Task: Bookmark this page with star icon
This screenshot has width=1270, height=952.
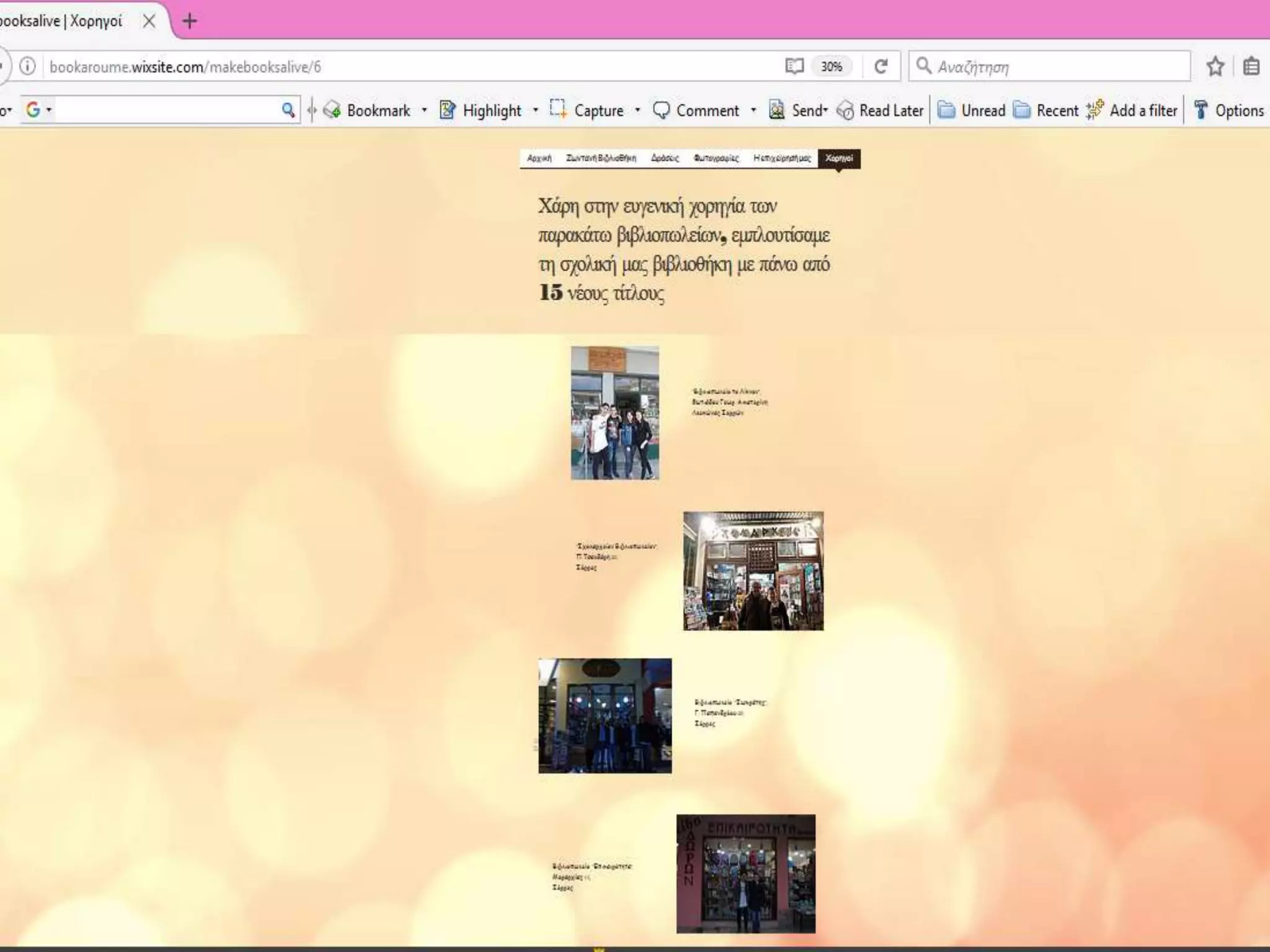Action: point(1215,66)
